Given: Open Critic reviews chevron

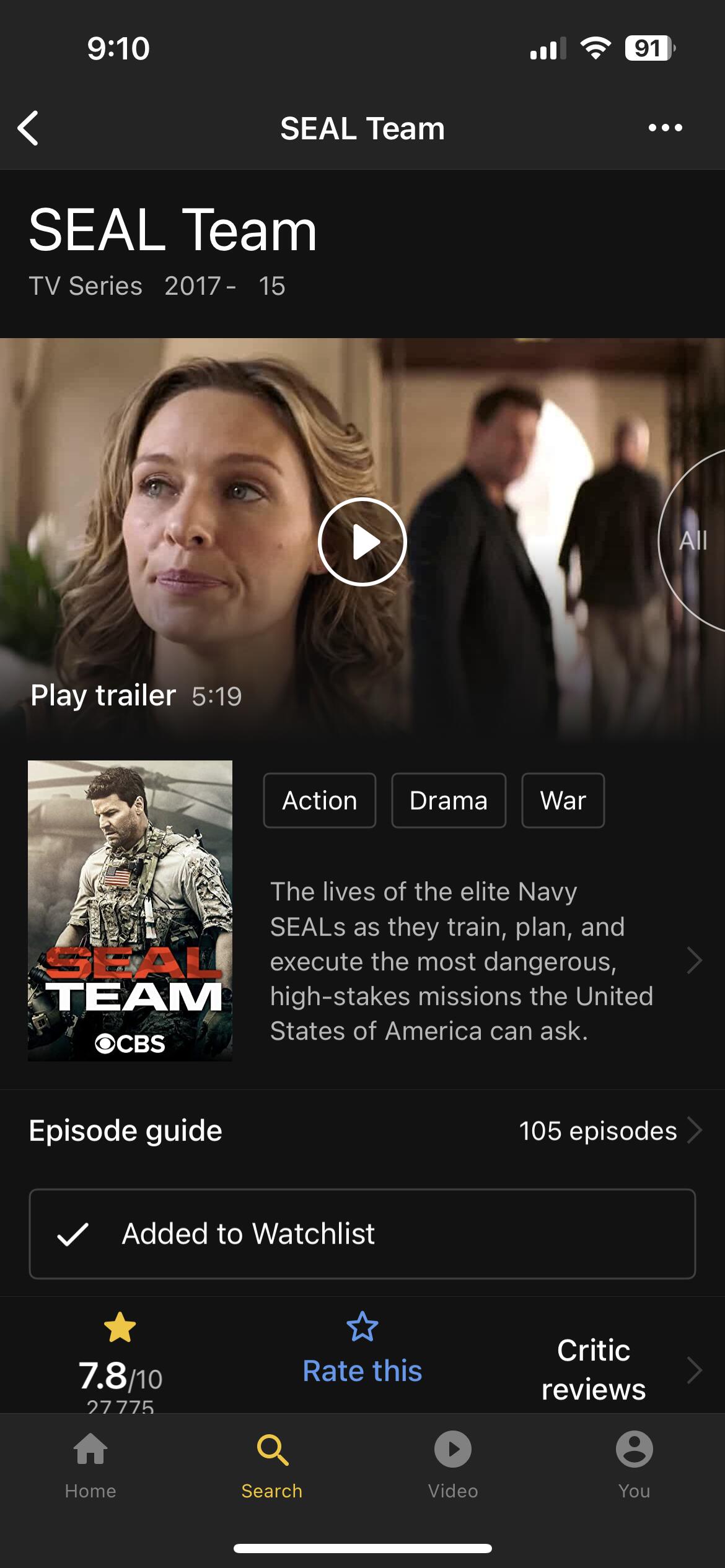Looking at the screenshot, I should pyautogui.click(x=695, y=1370).
